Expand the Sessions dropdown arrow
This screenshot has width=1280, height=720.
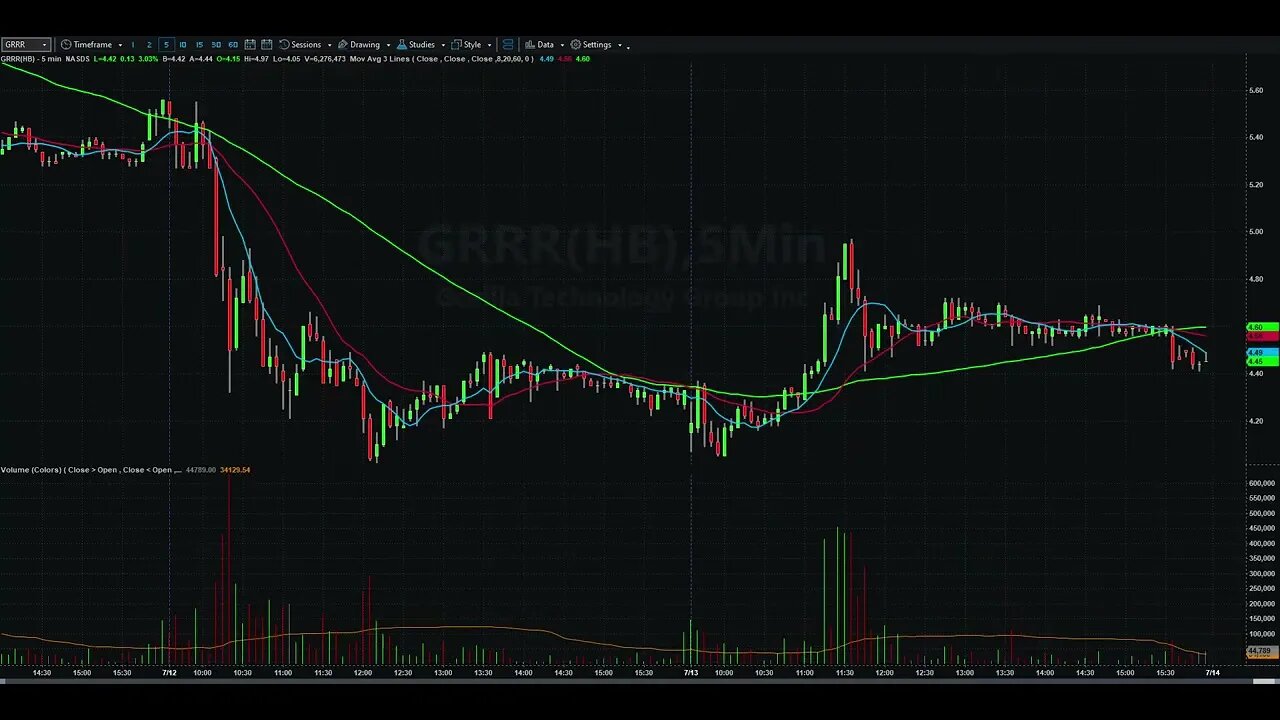point(329,45)
